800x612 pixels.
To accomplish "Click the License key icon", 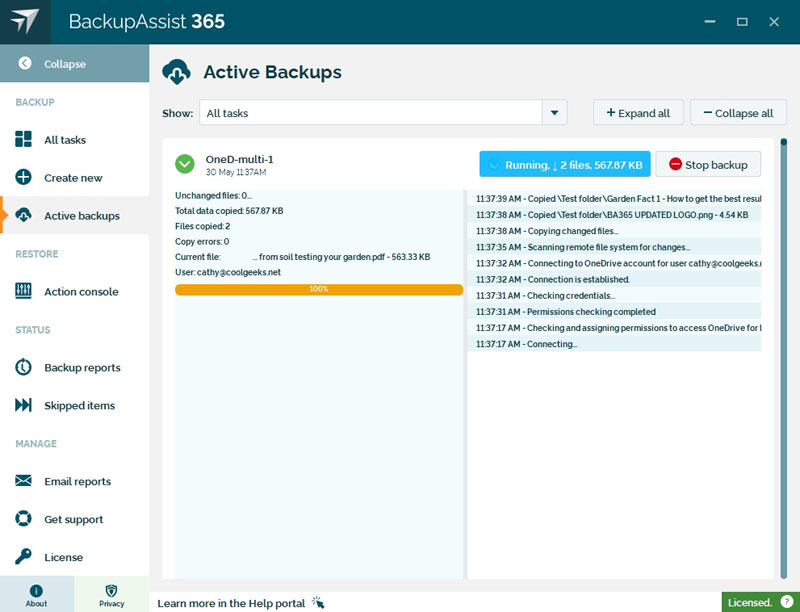I will tap(23, 556).
